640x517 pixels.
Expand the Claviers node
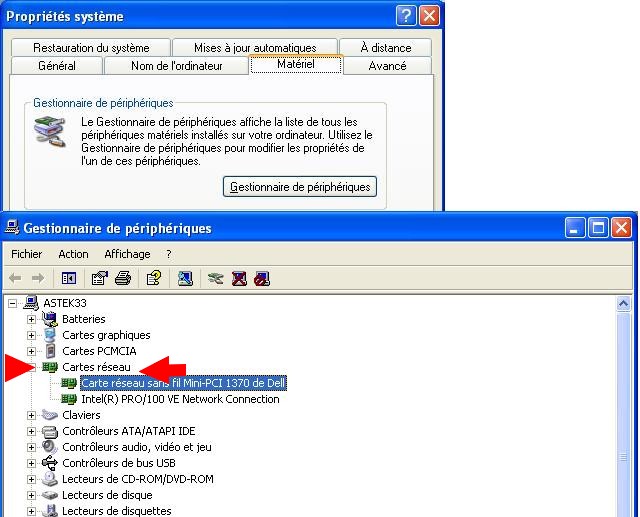(x=32, y=415)
